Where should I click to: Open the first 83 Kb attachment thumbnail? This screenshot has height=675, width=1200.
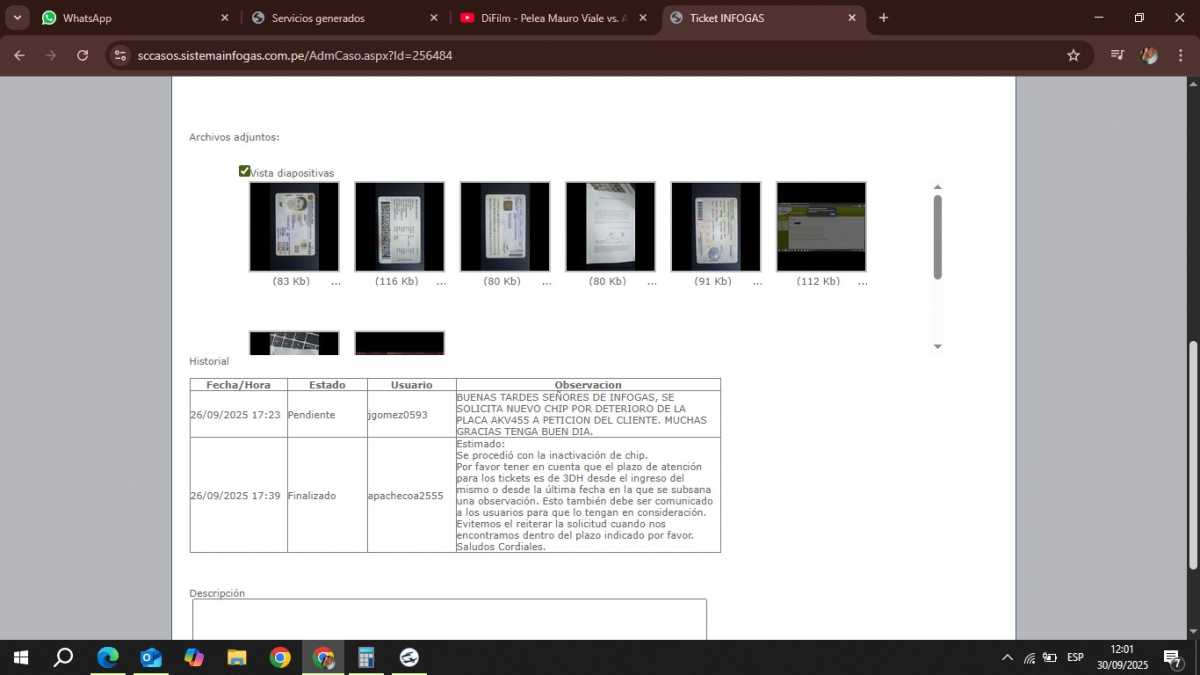pos(294,227)
